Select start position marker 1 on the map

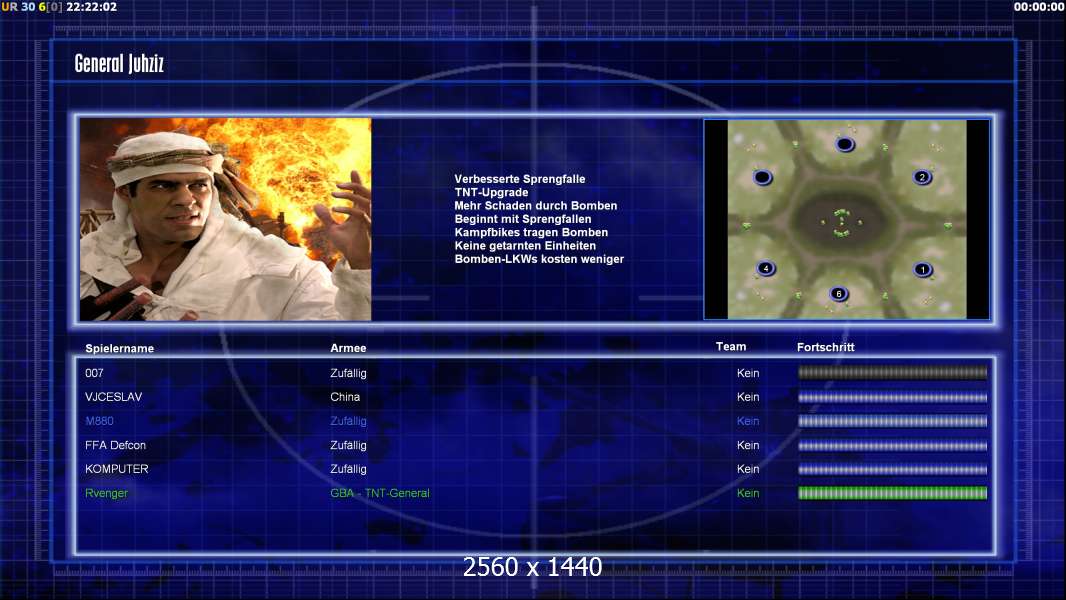923,270
